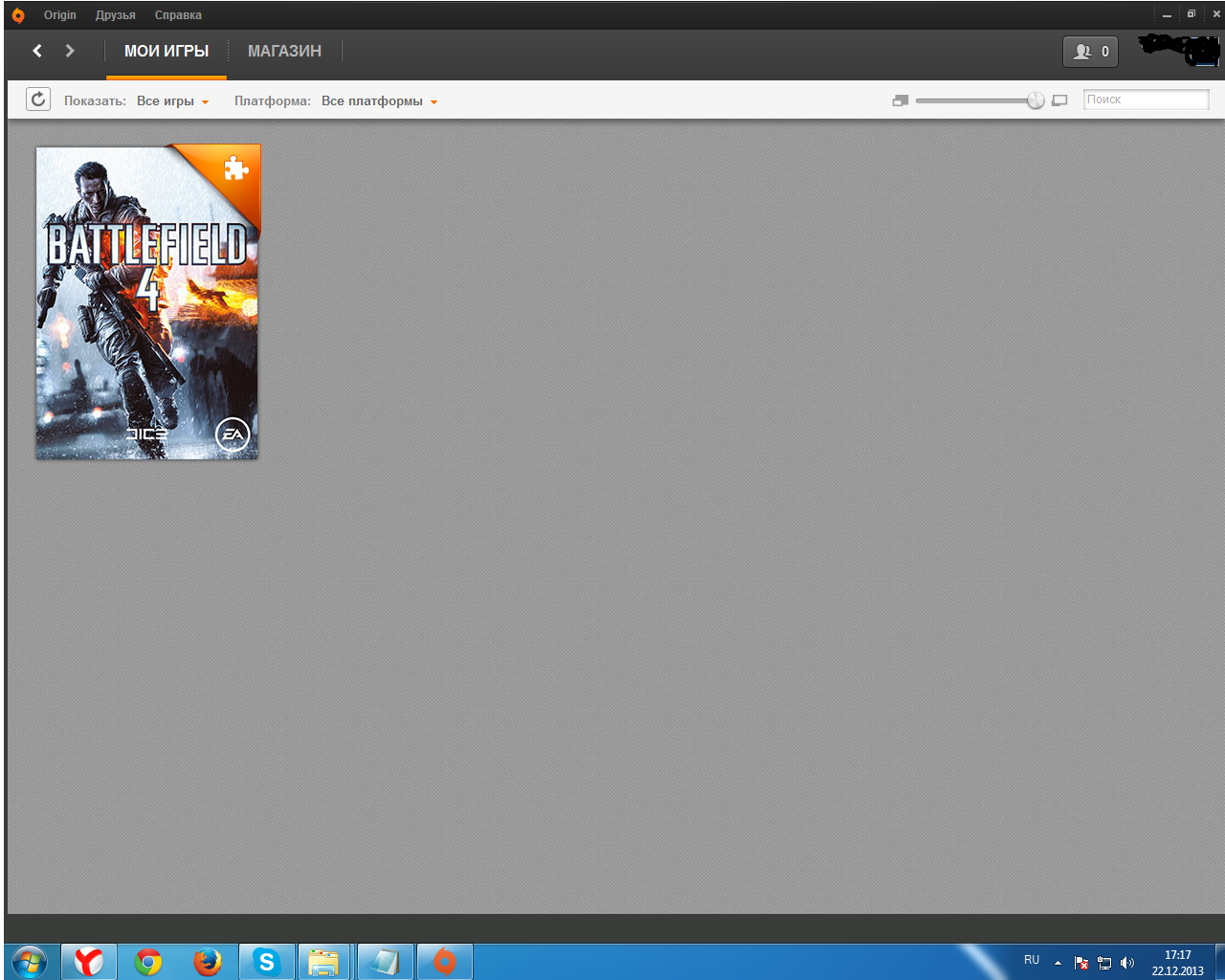The height and width of the screenshot is (980, 1225).
Task: Open the network tray icon
Action: [1104, 963]
